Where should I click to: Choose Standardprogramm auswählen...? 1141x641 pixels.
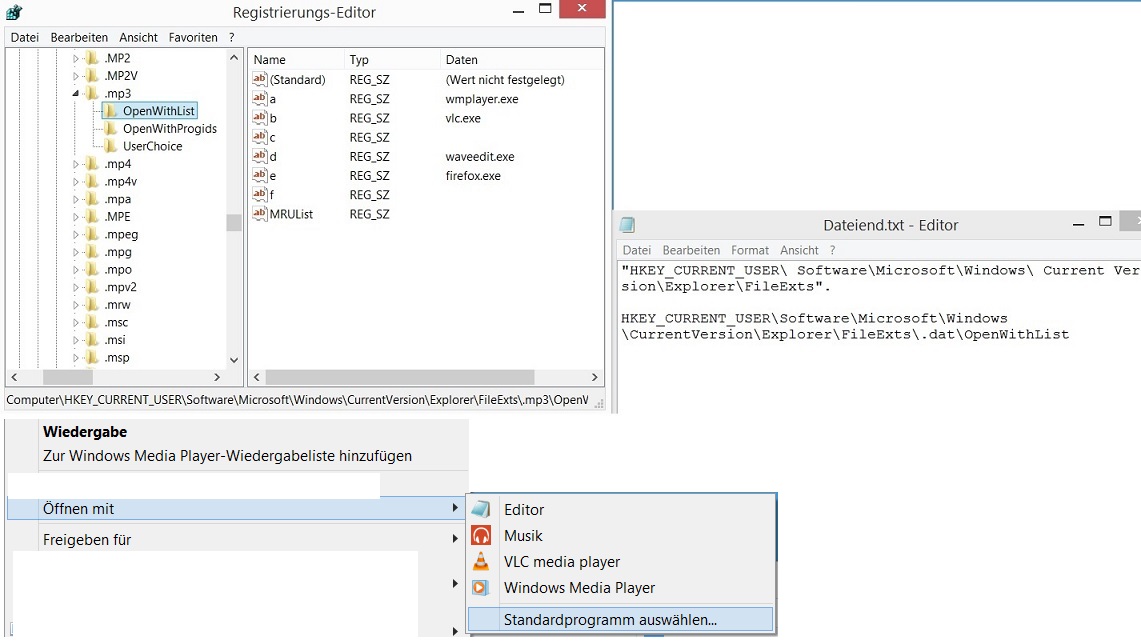pos(621,619)
